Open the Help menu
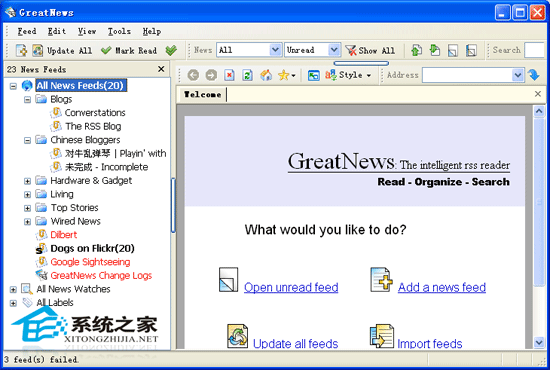Screen dimensions: 550x370 pyautogui.click(x=152, y=31)
